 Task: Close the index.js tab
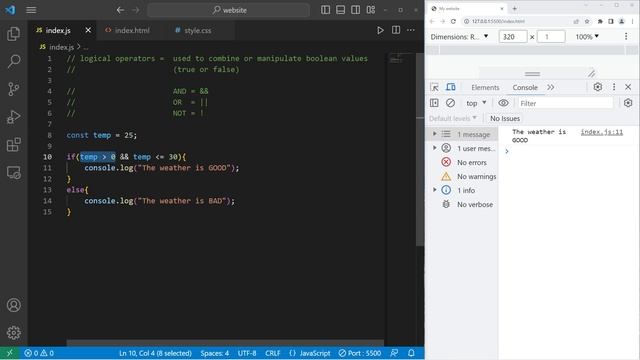coord(88,30)
